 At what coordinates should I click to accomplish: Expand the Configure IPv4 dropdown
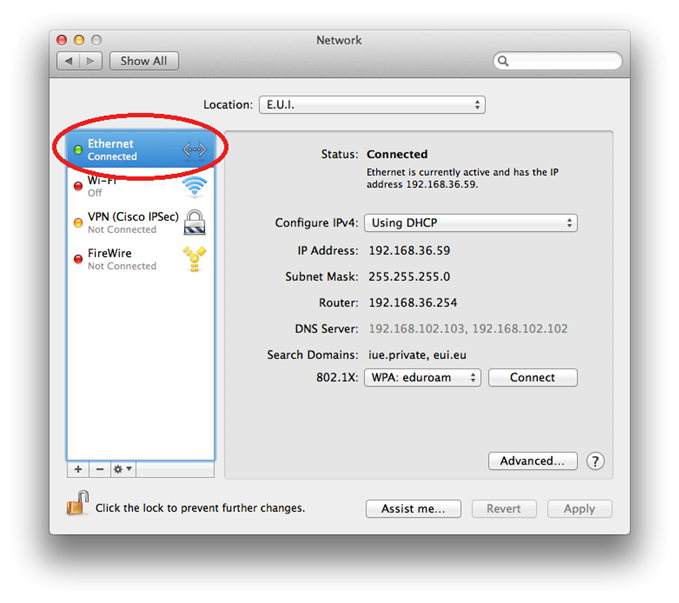[470, 223]
